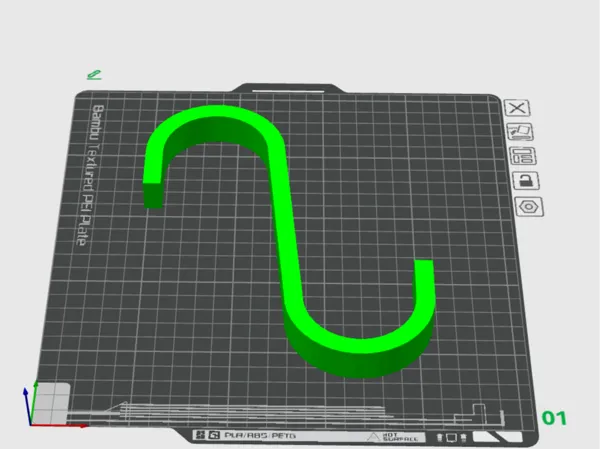The height and width of the screenshot is (449, 600).
Task: Click the plate number 01 label
Action: 554,418
